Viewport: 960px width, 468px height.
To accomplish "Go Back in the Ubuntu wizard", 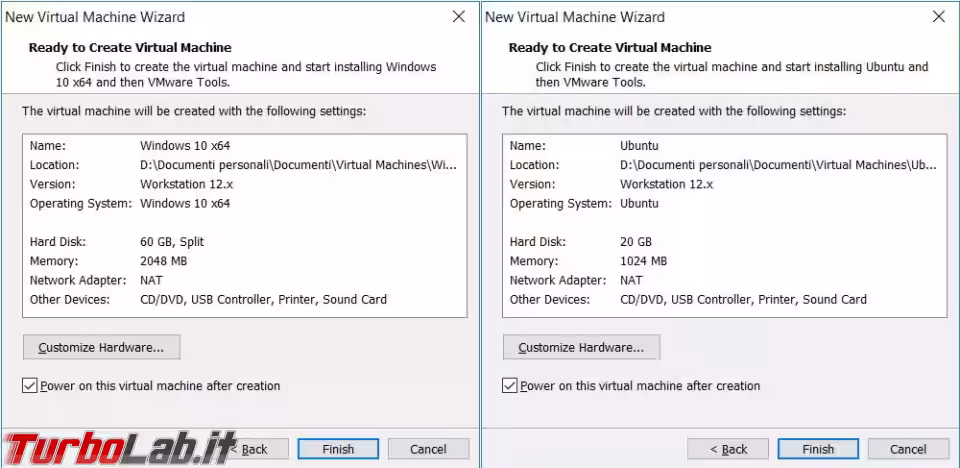I will coord(728,449).
